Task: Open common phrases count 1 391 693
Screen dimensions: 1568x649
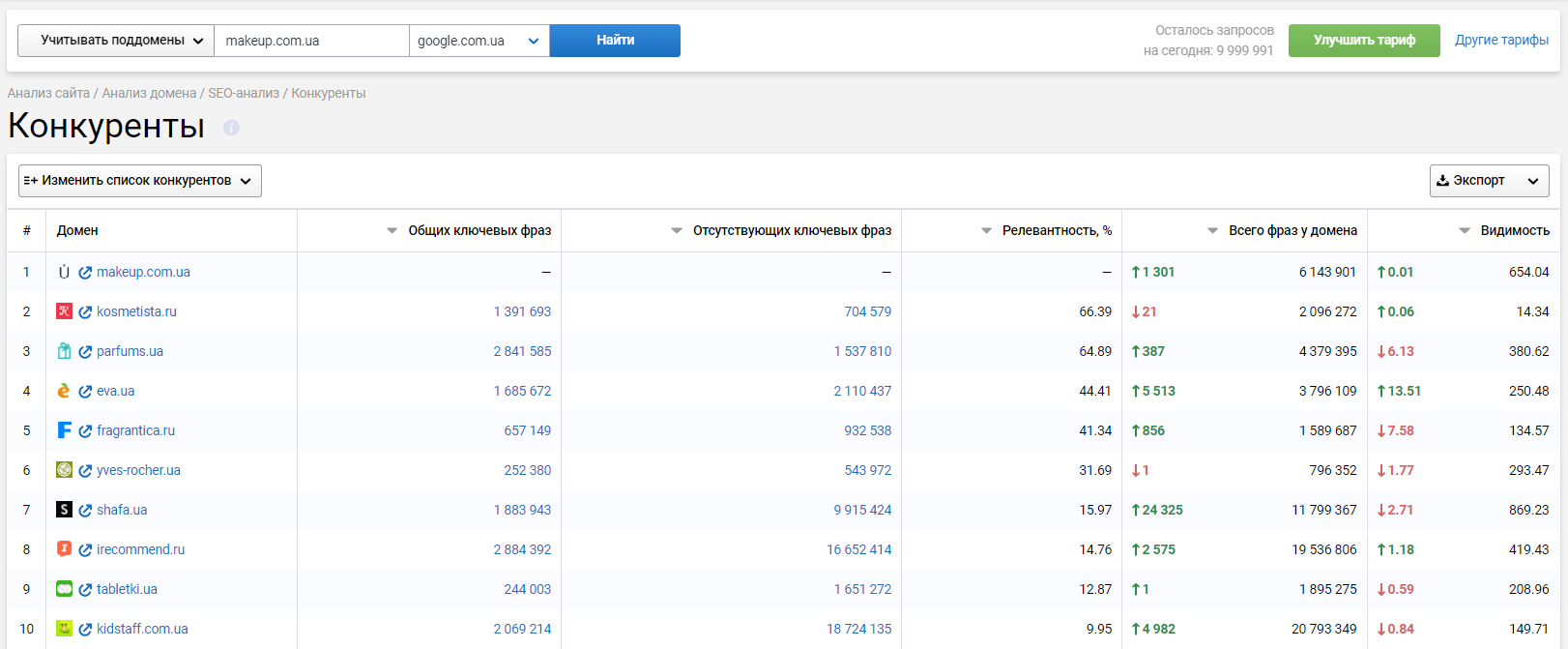Action: tap(522, 311)
